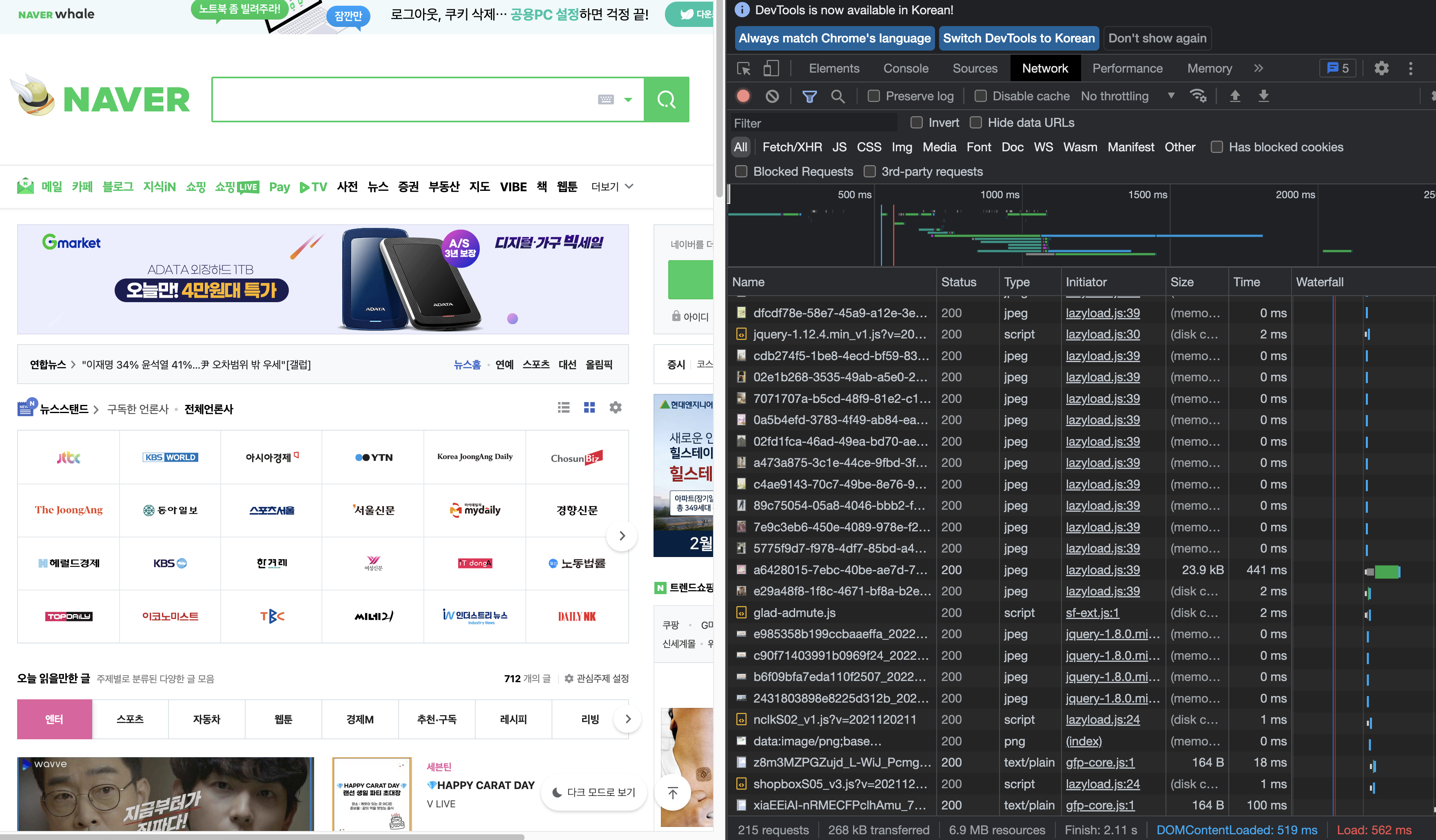
Task: Open the lazyload.js:30 initiator link
Action: click(1103, 335)
